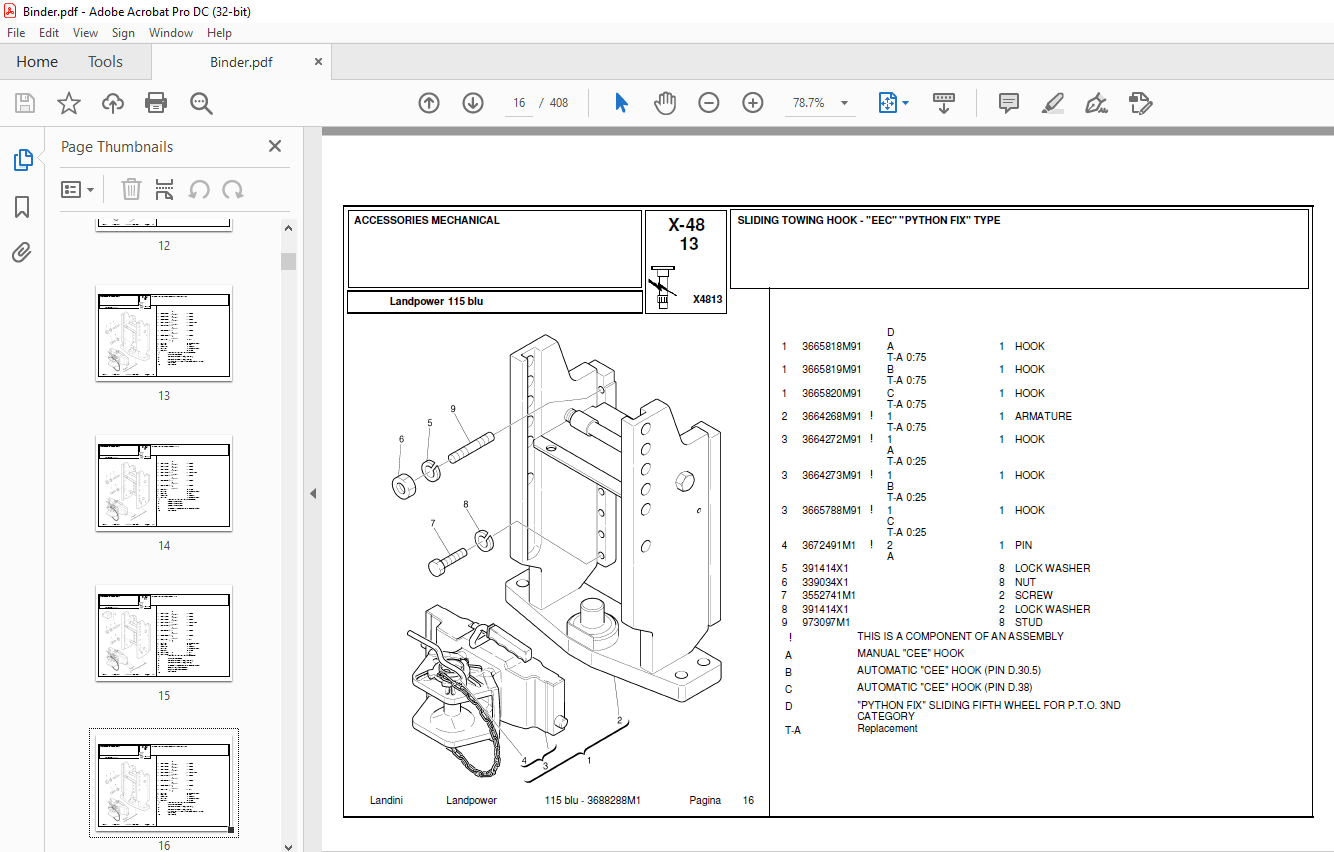Activate the hand pan tool
The width and height of the screenshot is (1334, 852).
[x=665, y=103]
